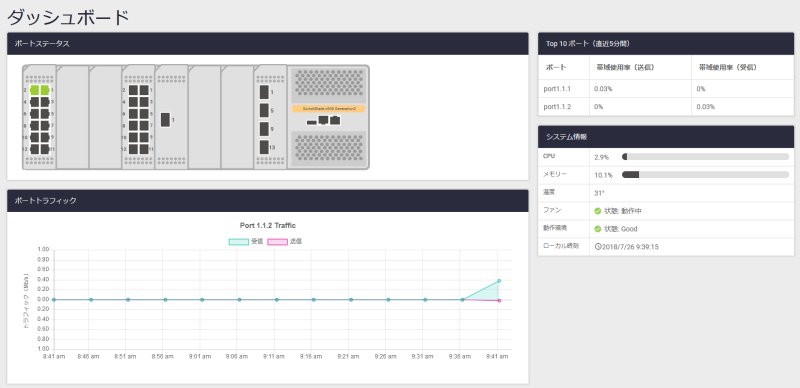The height and width of the screenshot is (388, 800).
Task: Click the USB slot on the controller module
Action: 312,123
